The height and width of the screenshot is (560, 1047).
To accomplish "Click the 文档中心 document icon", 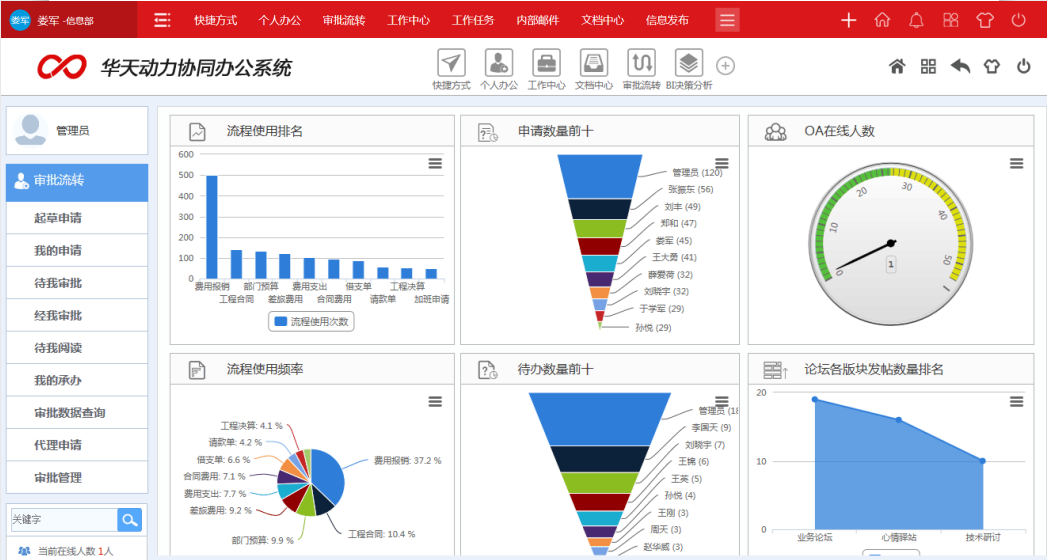I will pyautogui.click(x=593, y=63).
